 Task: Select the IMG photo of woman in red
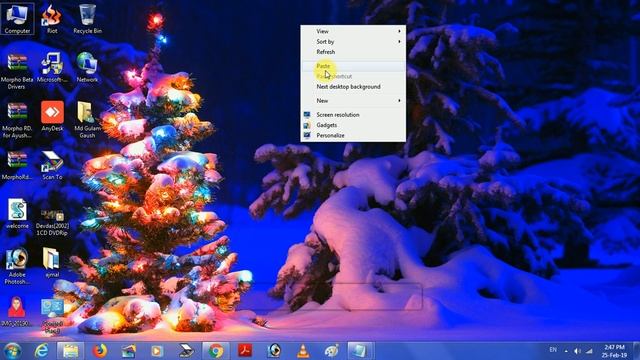point(16,311)
